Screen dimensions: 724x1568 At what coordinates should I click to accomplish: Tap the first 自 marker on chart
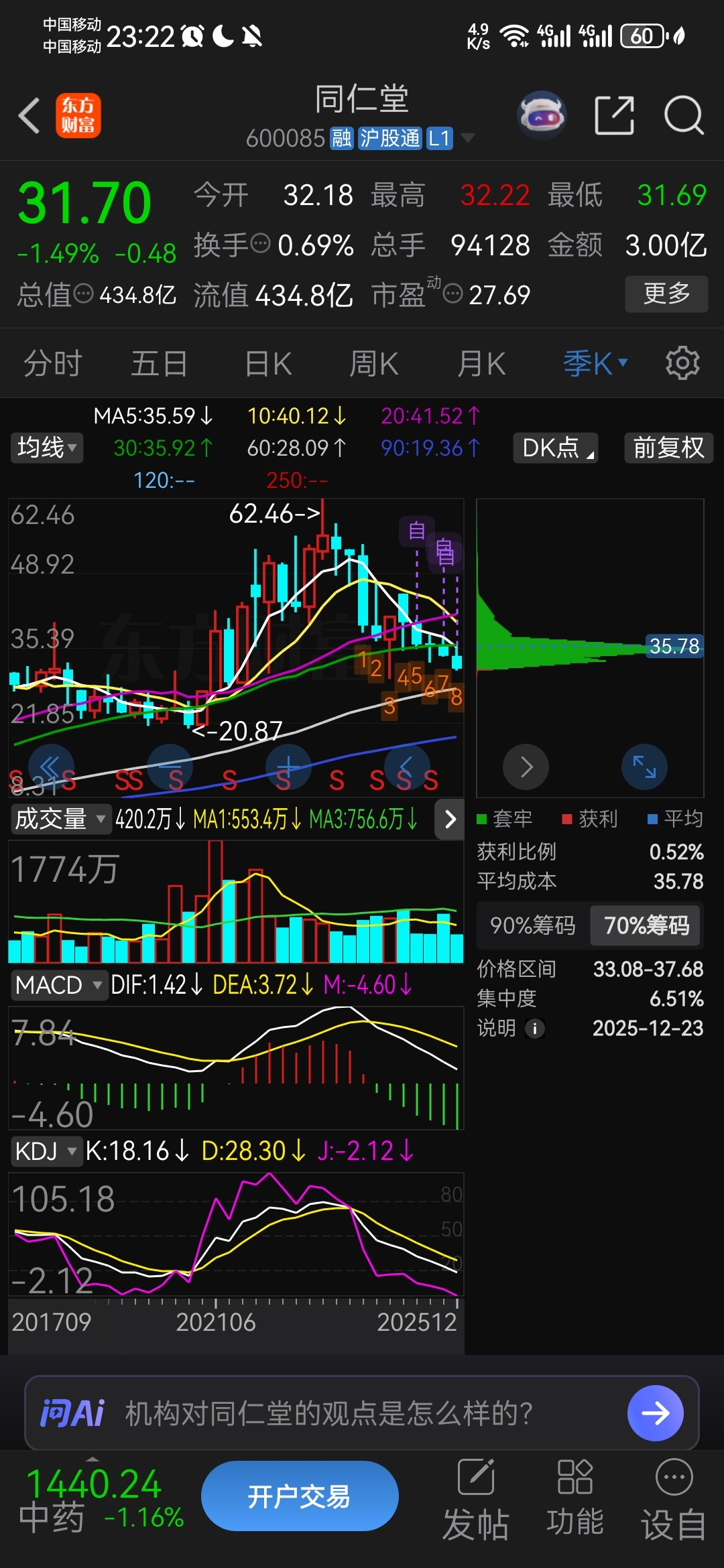click(x=416, y=531)
